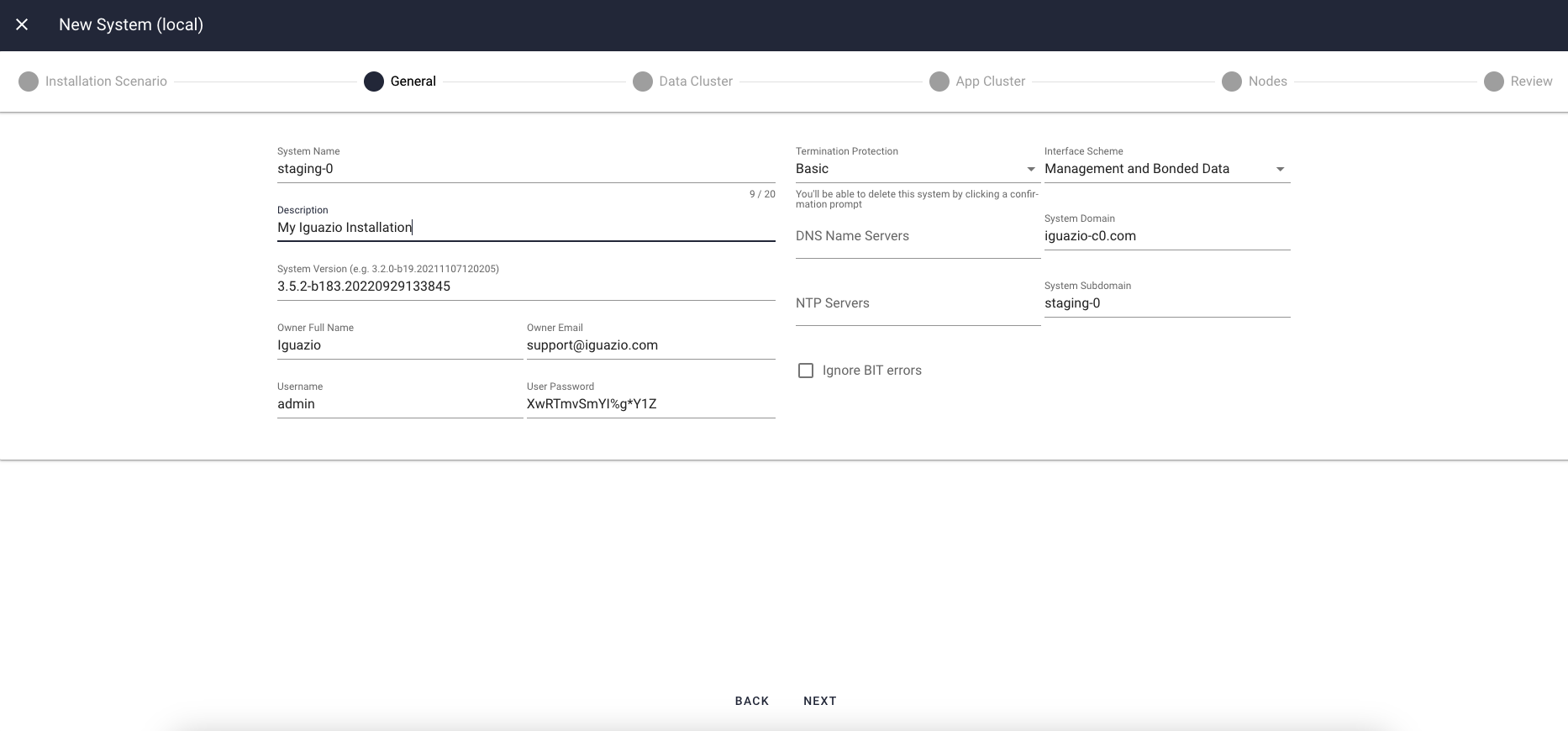This screenshot has height=731, width=1568.
Task: Click the Nodes step circle
Action: 1232,82
